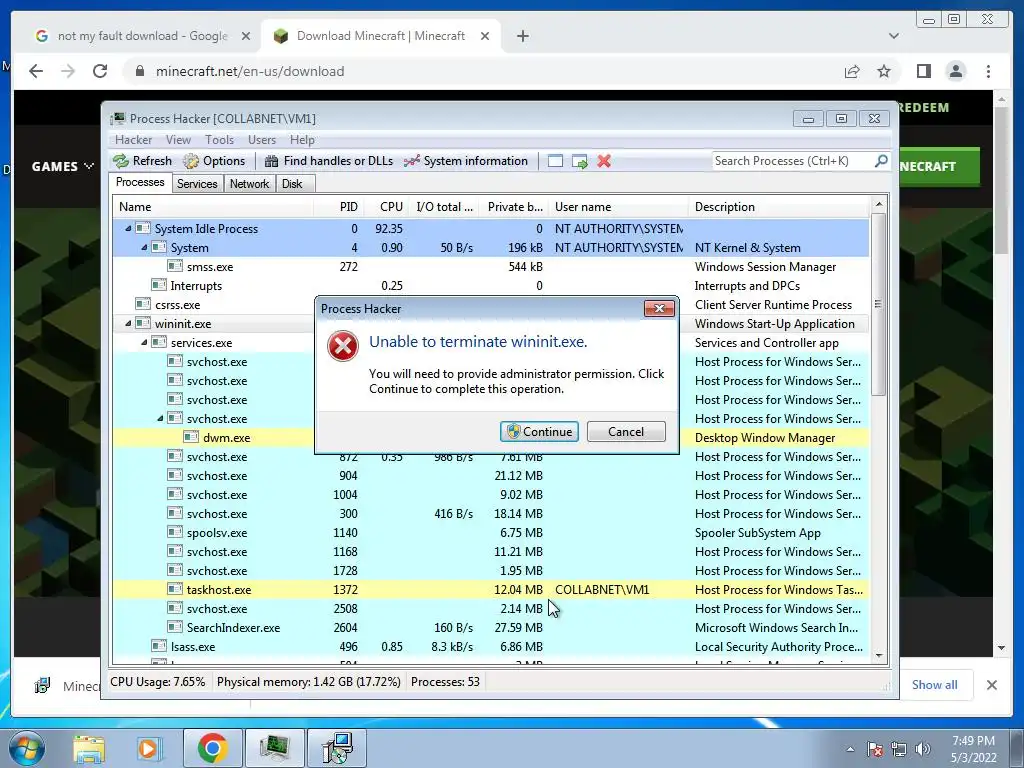Close the Download Minecraft tab
Screen dimensions: 1024x768
pos(485,36)
